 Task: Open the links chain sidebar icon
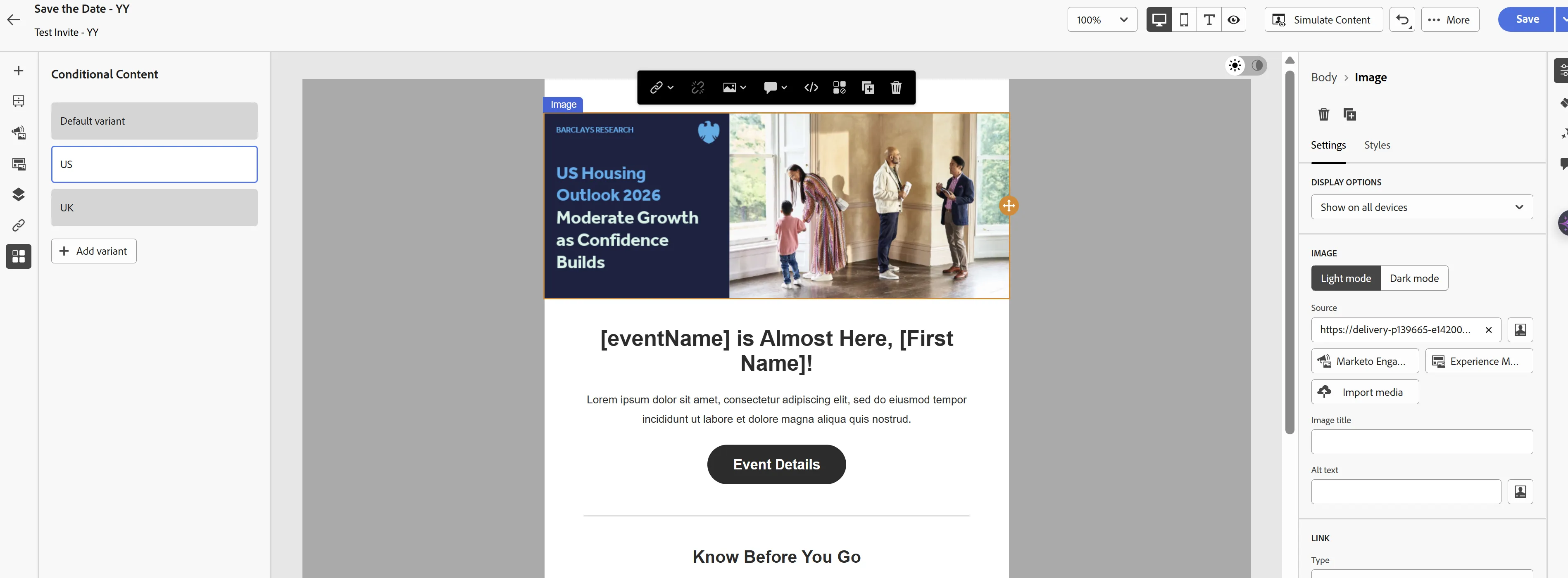pos(18,225)
